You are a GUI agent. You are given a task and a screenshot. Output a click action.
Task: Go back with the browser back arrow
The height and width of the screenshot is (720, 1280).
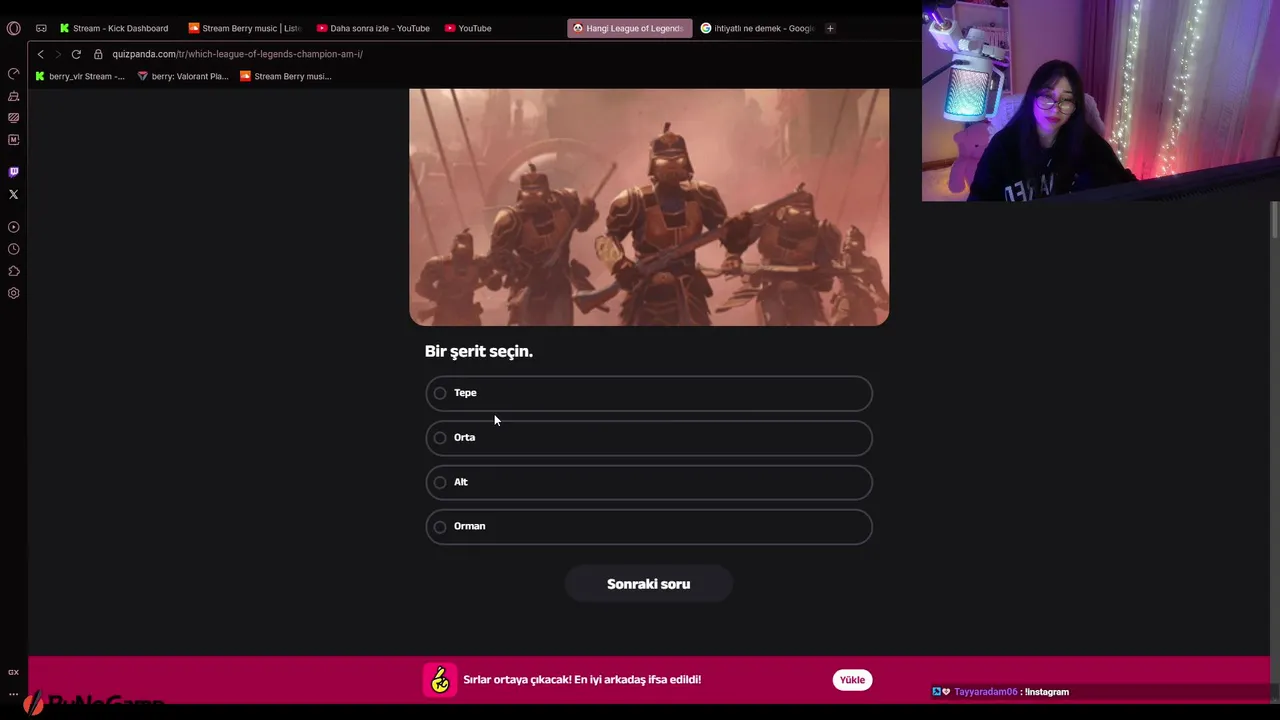[40, 54]
